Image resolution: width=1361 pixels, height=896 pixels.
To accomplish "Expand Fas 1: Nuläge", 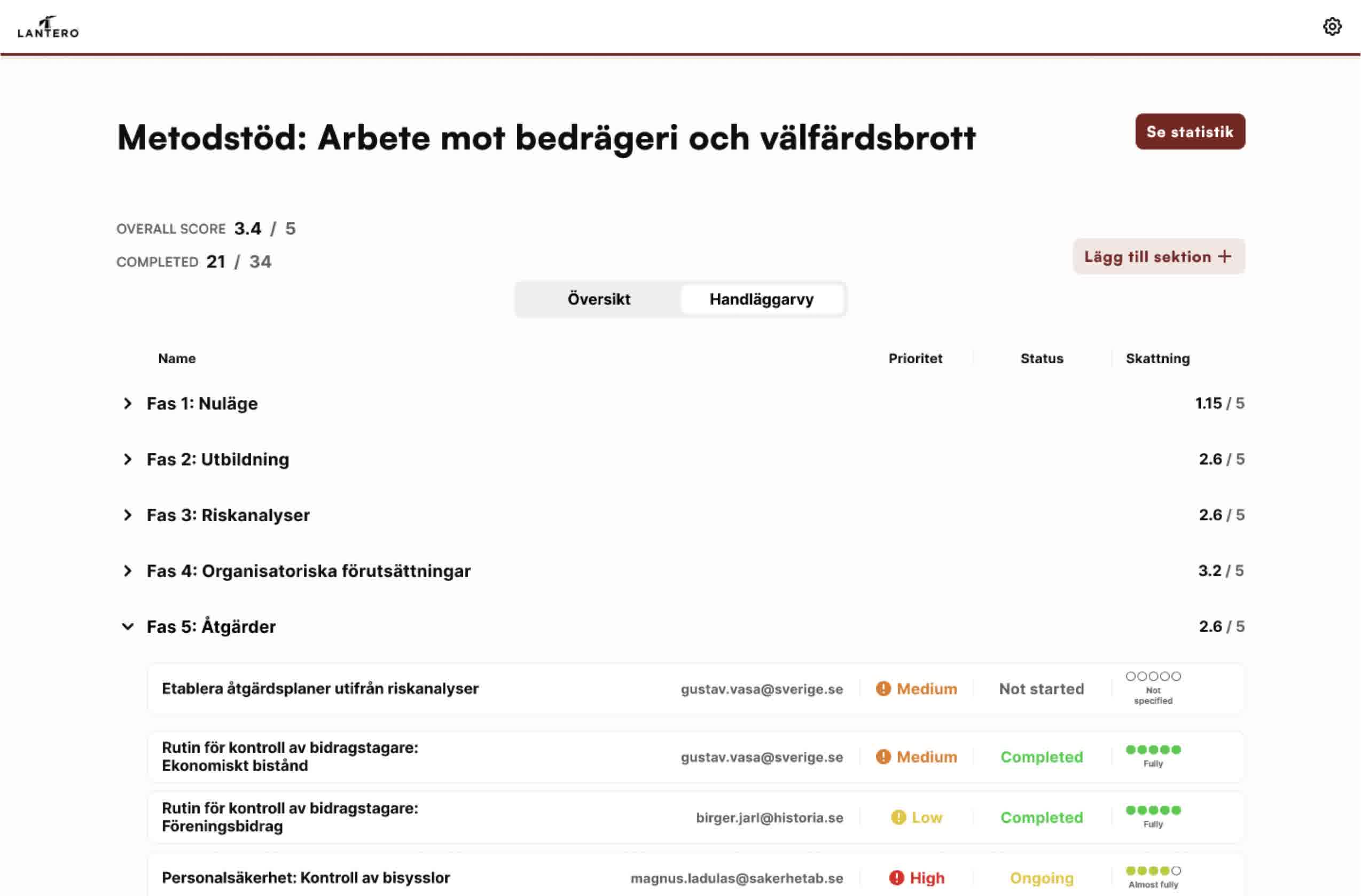I will click(127, 403).
